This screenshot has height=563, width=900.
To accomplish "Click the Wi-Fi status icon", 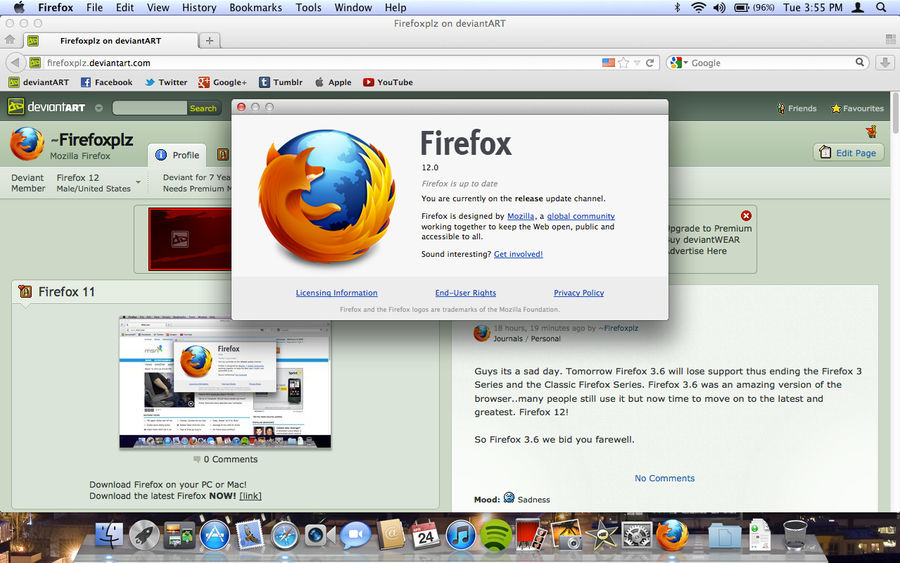I will 698,7.
